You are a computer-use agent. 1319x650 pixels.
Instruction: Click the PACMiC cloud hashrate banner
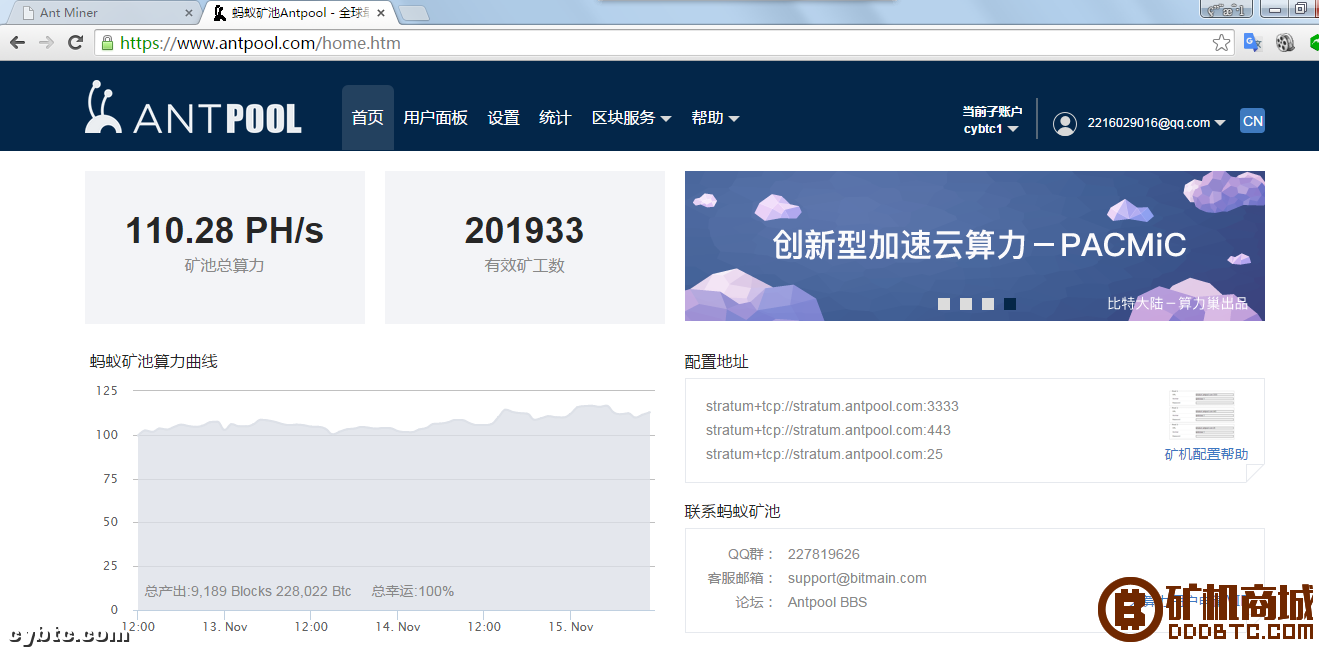tap(975, 246)
